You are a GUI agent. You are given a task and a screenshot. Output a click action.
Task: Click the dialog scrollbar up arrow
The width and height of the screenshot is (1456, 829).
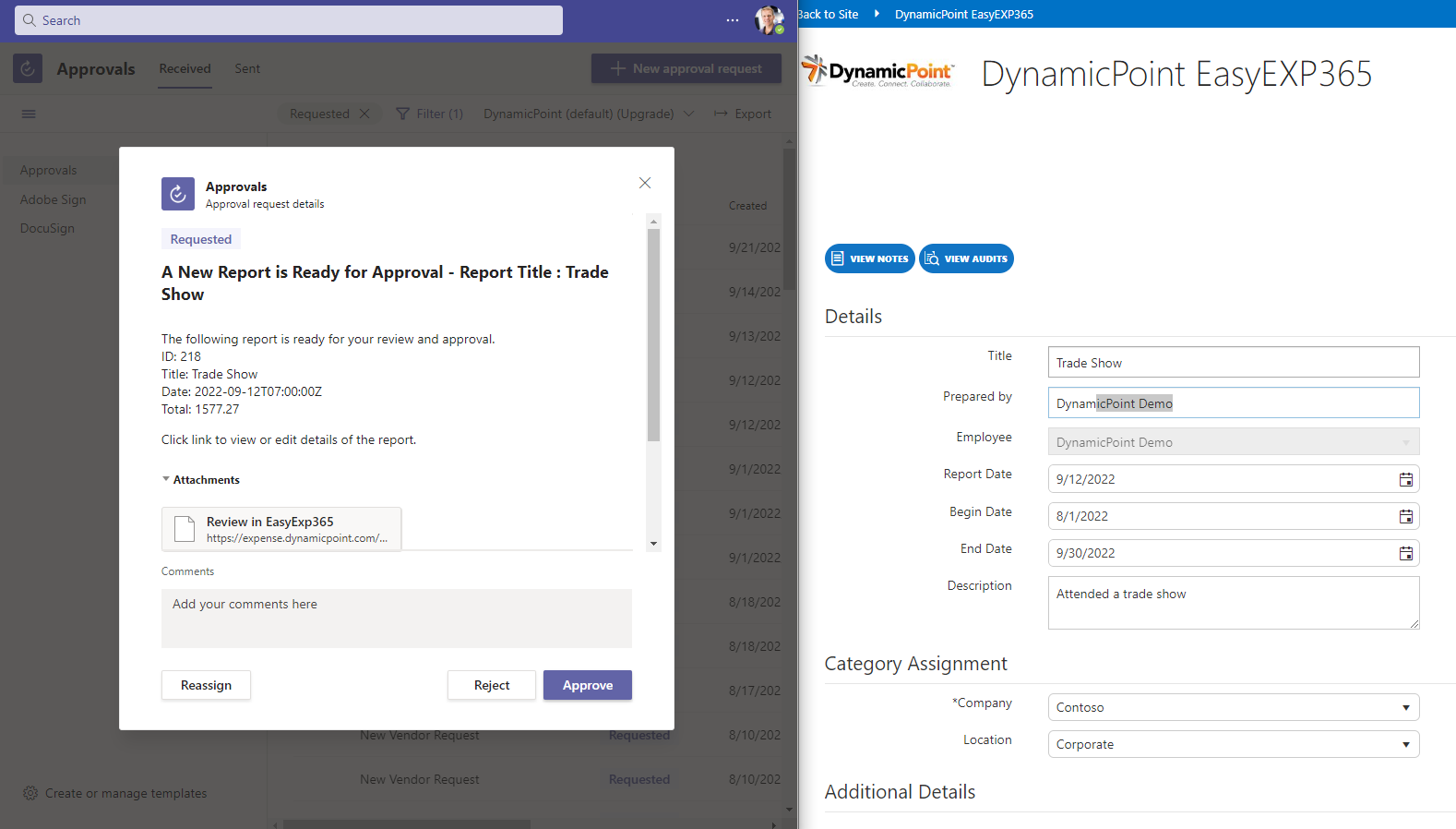(x=653, y=222)
